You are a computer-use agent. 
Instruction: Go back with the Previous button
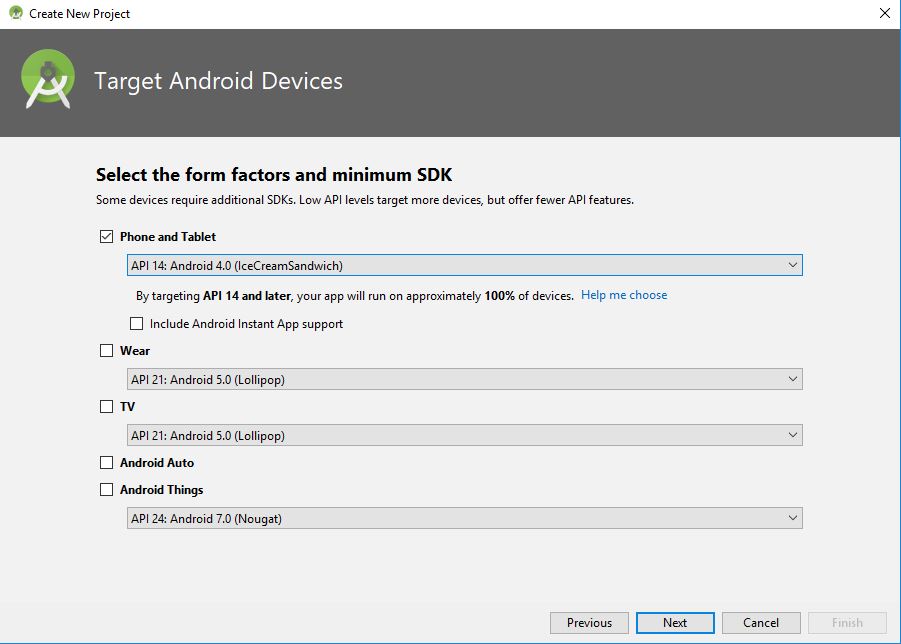point(589,623)
